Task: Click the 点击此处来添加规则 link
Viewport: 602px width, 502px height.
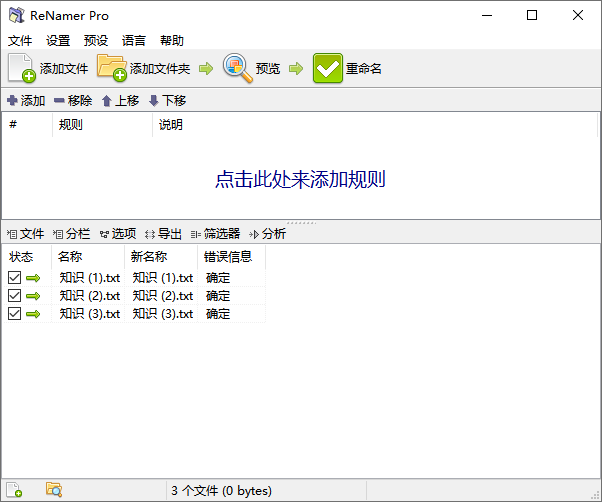Action: coord(300,179)
